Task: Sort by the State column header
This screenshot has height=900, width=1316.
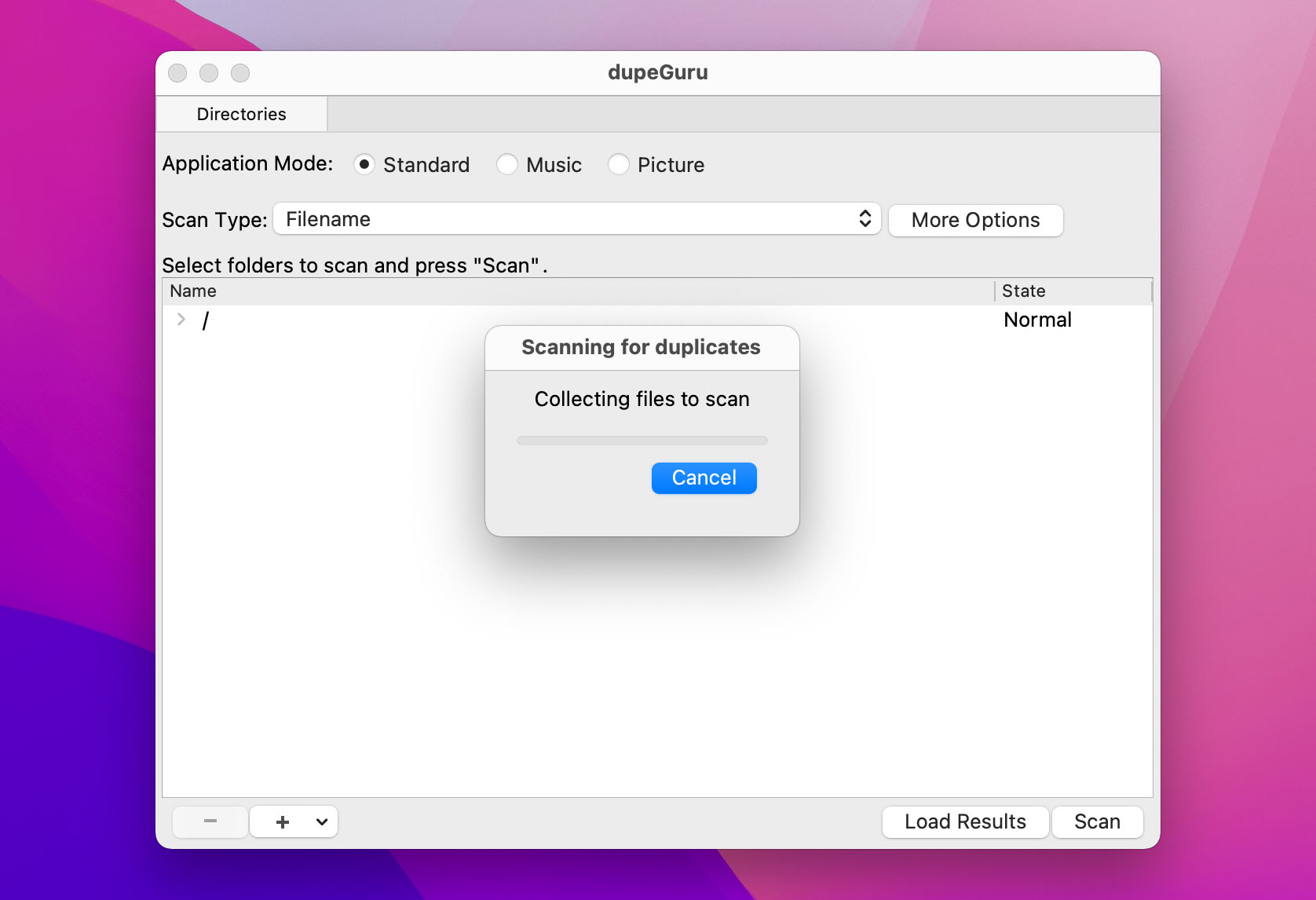Action: point(1073,291)
